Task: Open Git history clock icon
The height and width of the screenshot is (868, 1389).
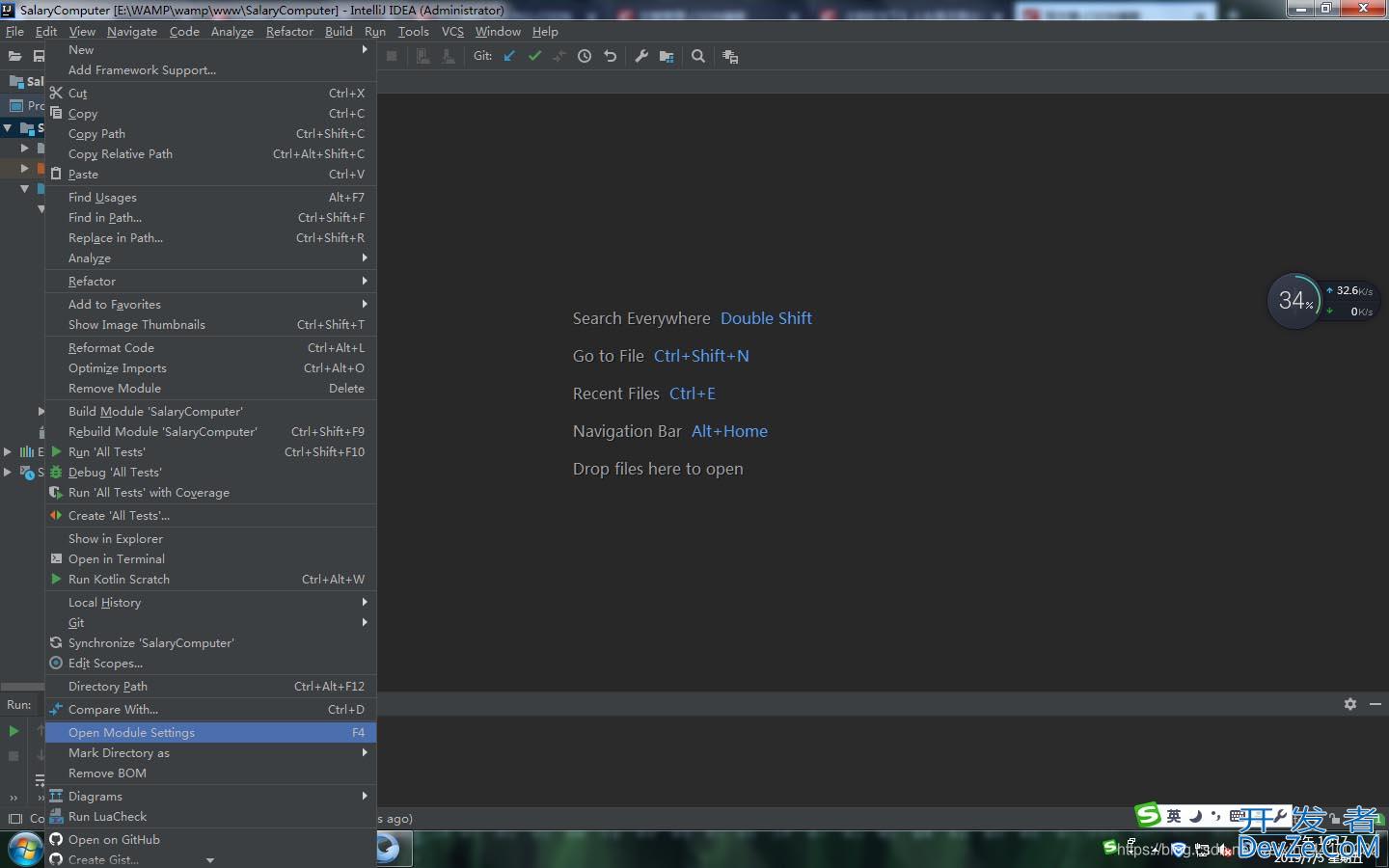Action: click(585, 56)
